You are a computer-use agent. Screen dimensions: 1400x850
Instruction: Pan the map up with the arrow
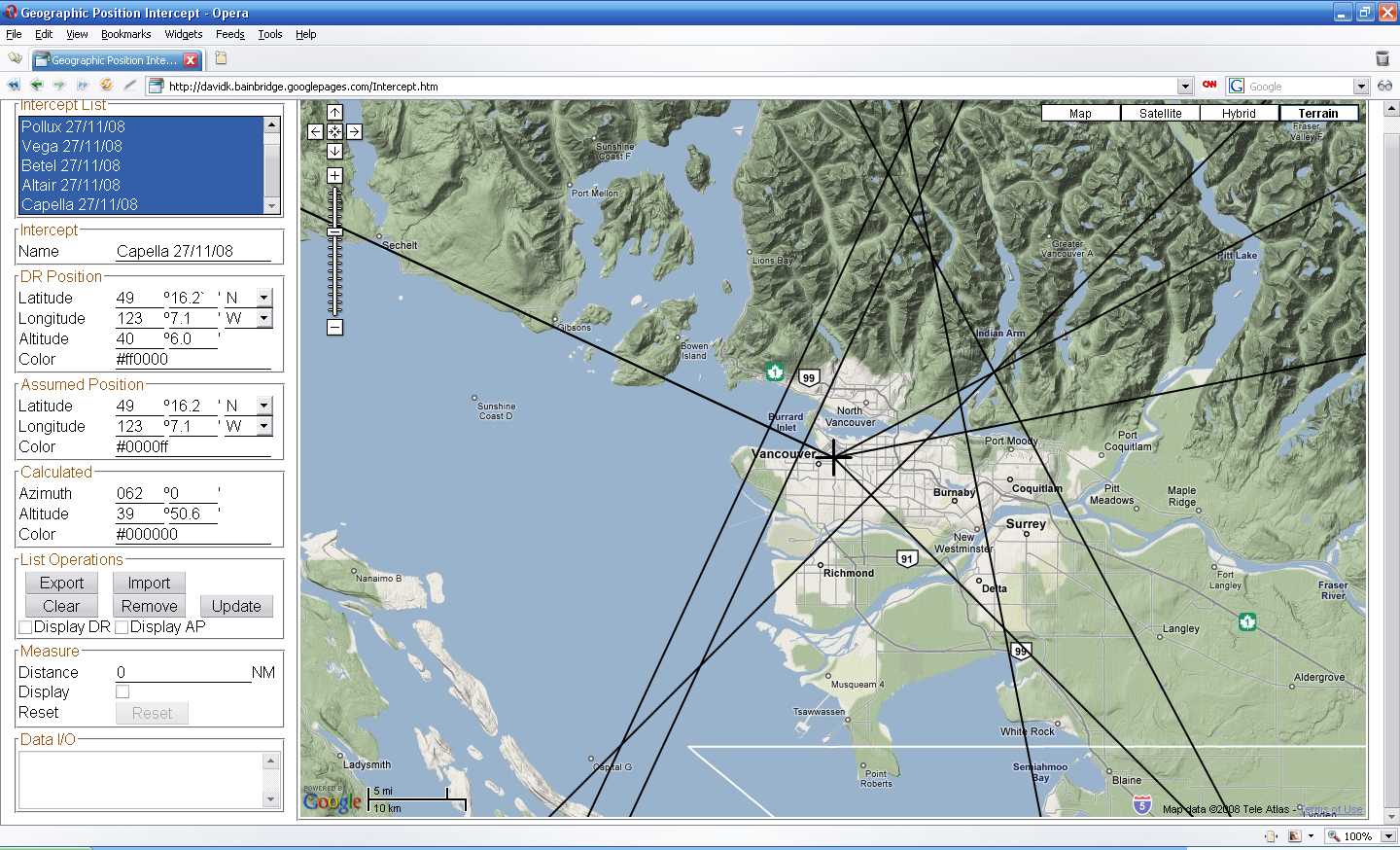334,113
